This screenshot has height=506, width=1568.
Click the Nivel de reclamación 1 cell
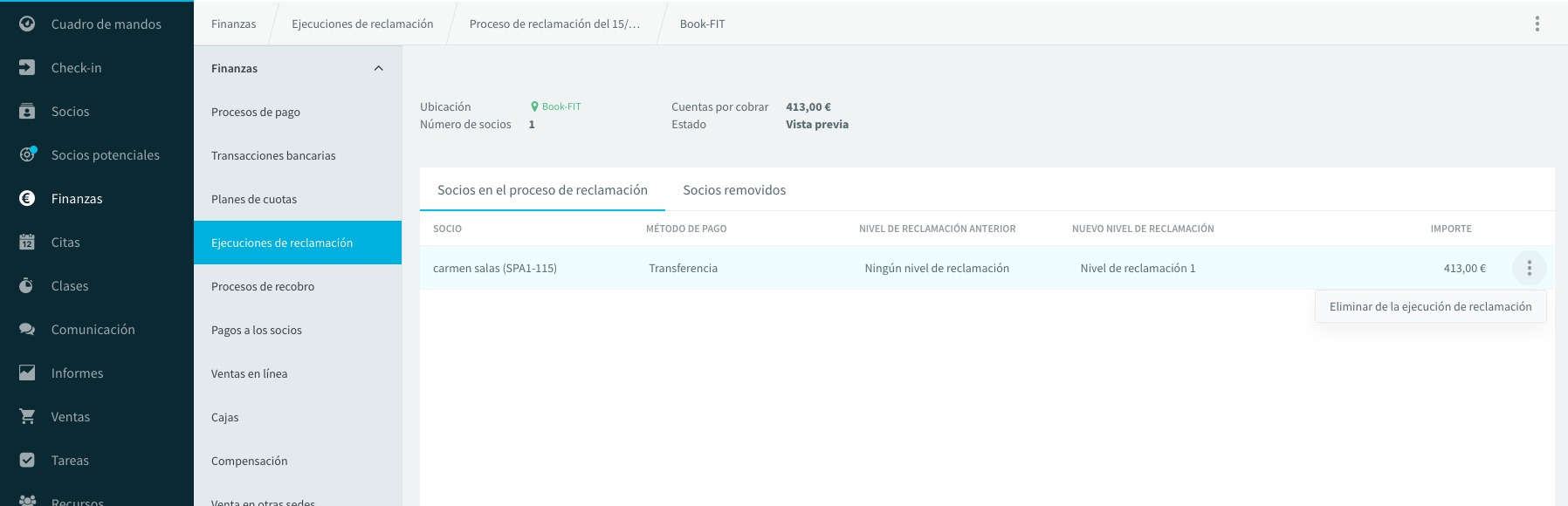point(1138,268)
